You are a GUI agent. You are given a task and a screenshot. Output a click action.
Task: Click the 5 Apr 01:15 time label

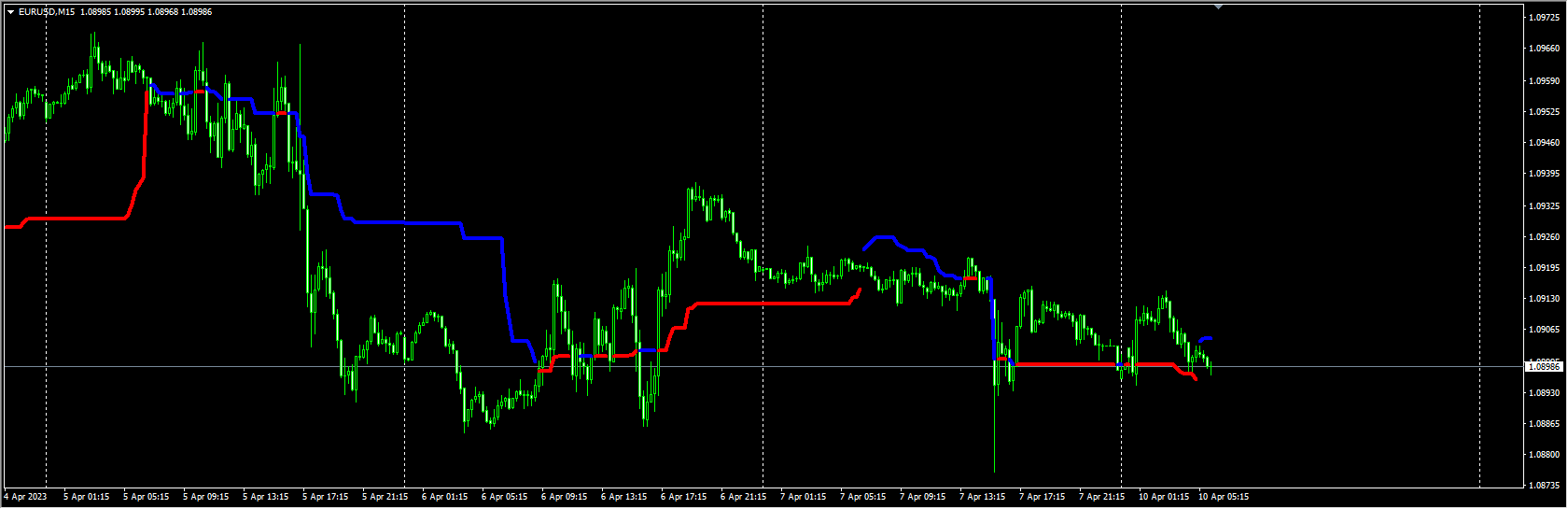pos(86,497)
